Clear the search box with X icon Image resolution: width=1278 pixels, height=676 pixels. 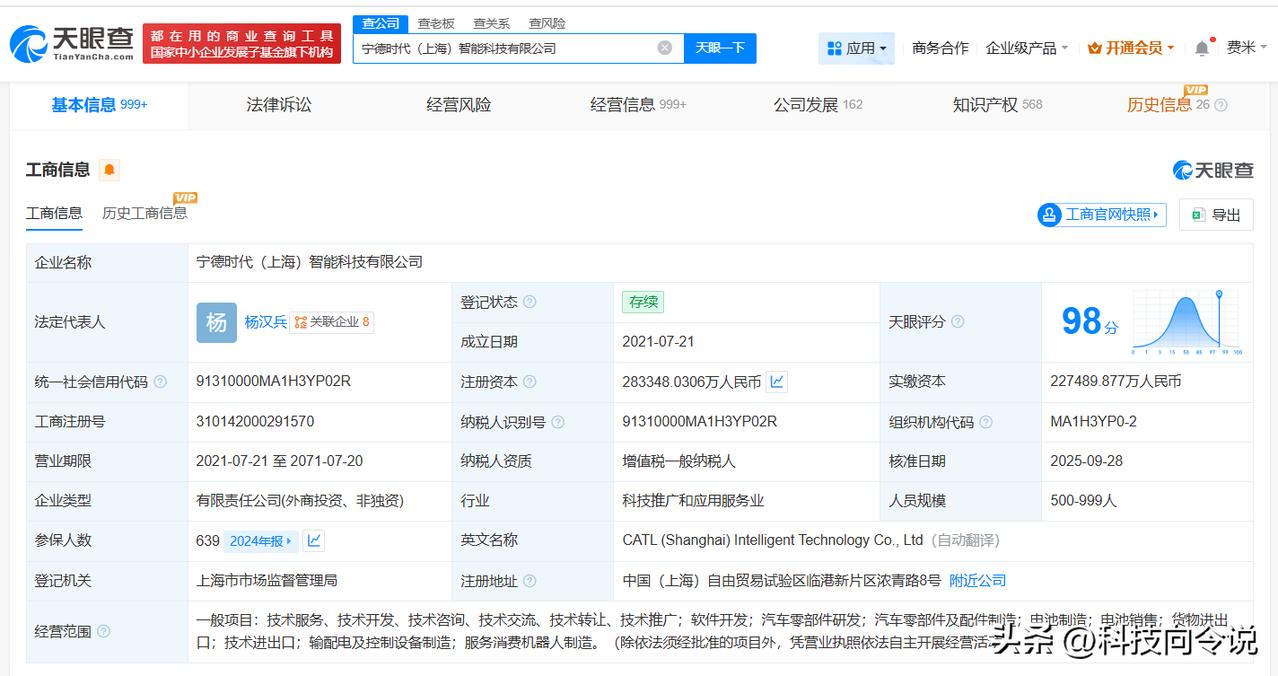click(x=665, y=48)
